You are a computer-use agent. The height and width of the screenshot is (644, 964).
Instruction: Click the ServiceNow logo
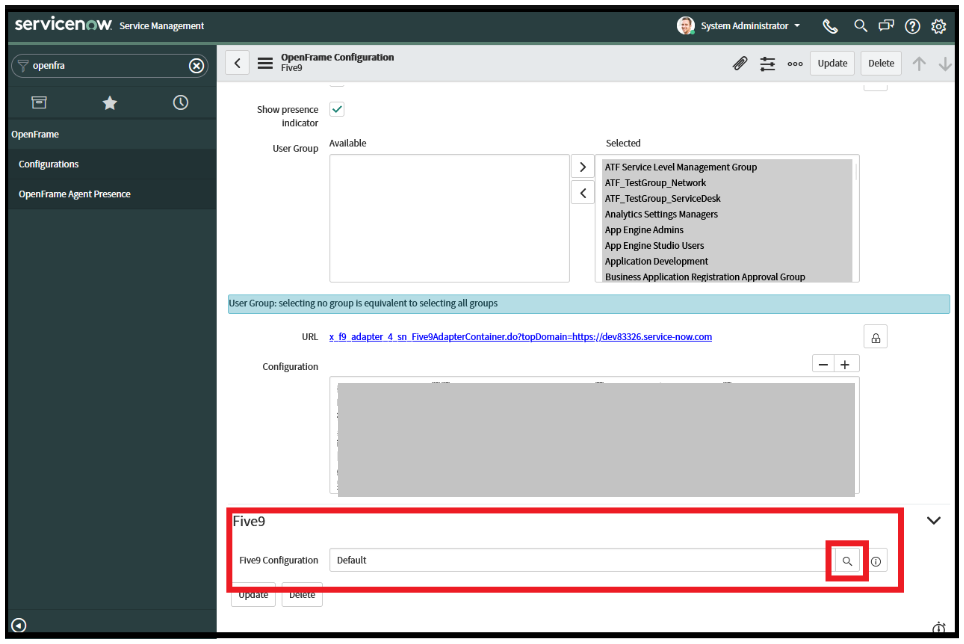point(63,25)
